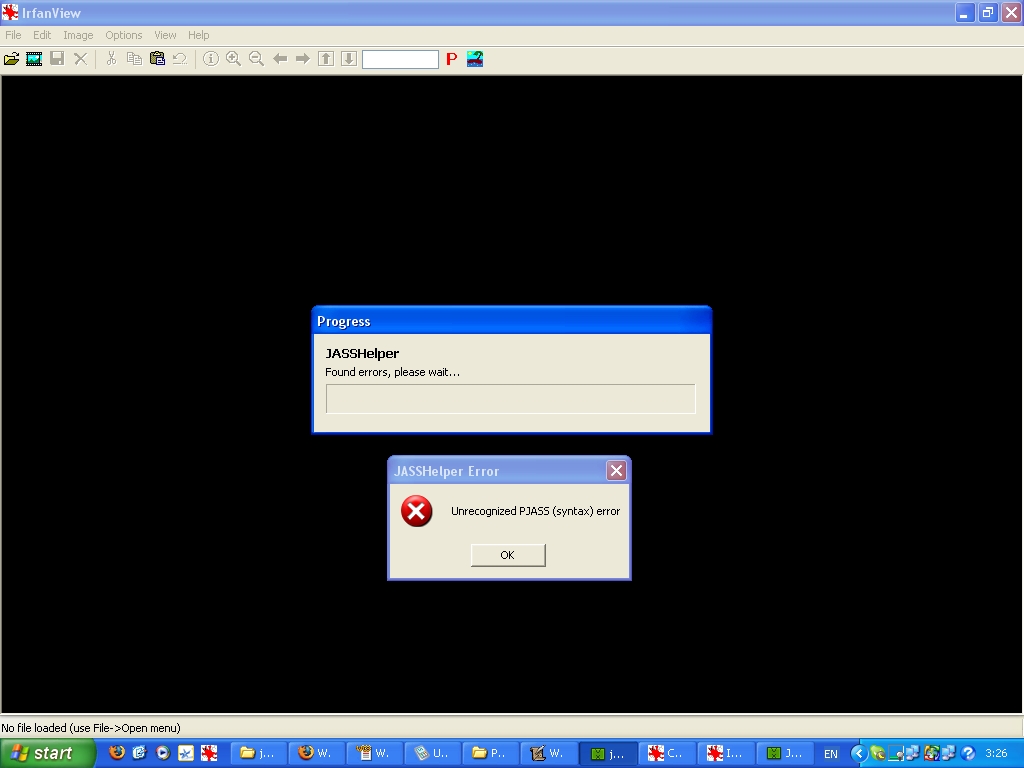This screenshot has width=1024, height=768.
Task: Switch to the IrfanView 'C..' taskbar button
Action: (x=665, y=754)
